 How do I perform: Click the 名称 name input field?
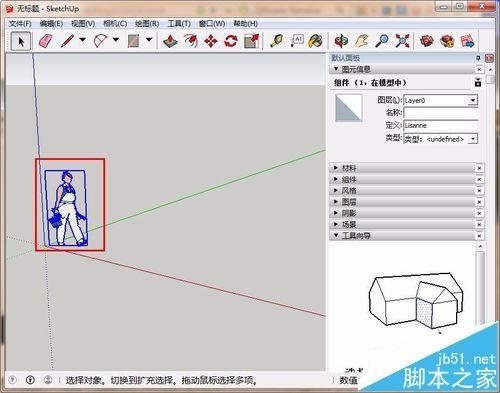[x=441, y=113]
